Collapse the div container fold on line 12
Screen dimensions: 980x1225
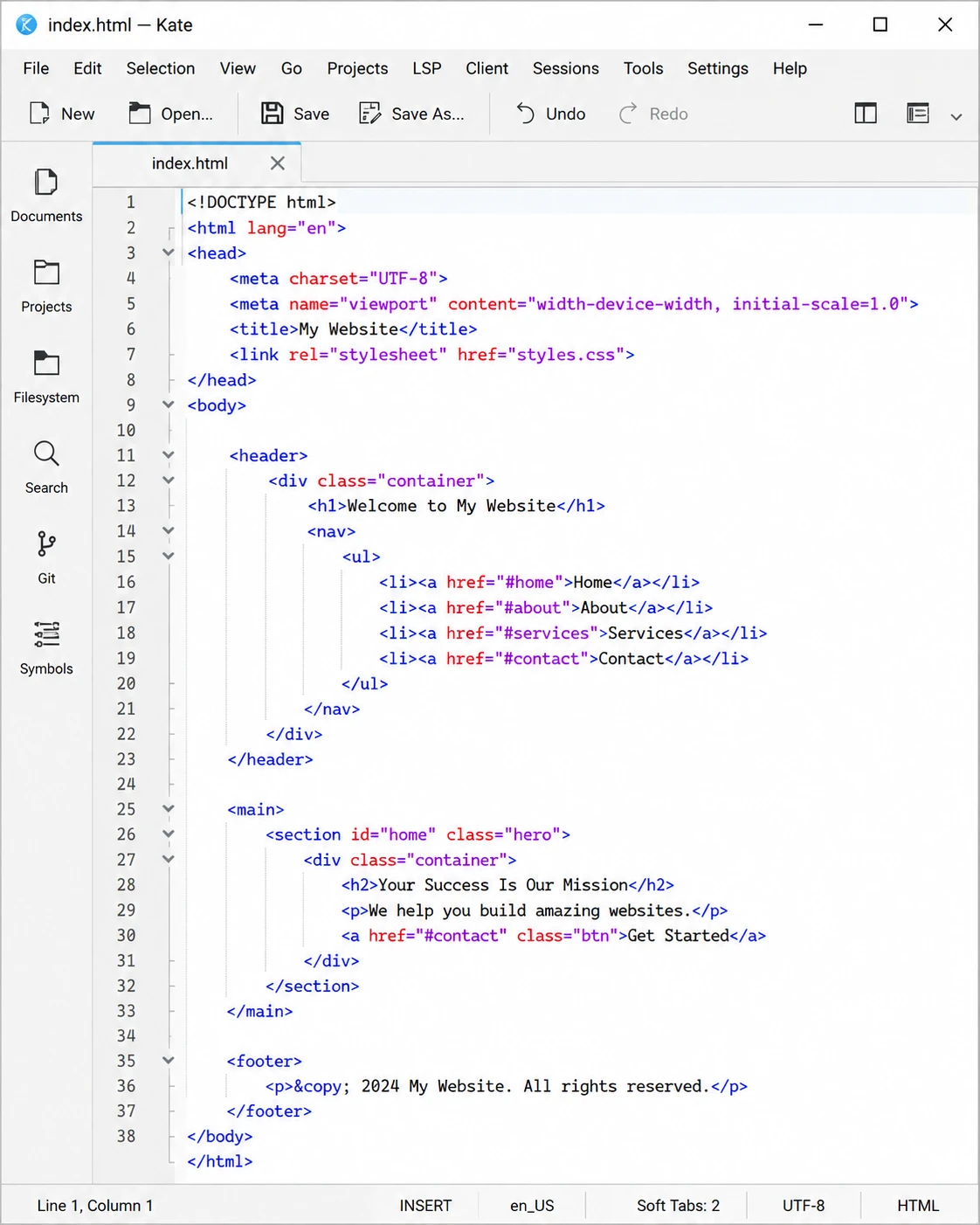pos(169,481)
